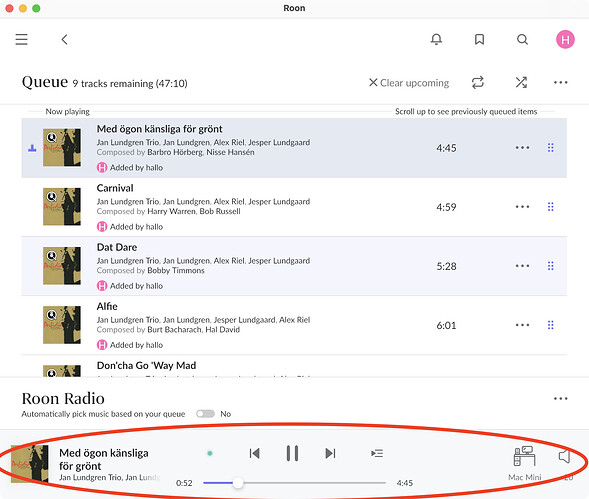Image resolution: width=589 pixels, height=499 pixels.
Task: Click drag handle of Alfie row
Action: point(551,325)
